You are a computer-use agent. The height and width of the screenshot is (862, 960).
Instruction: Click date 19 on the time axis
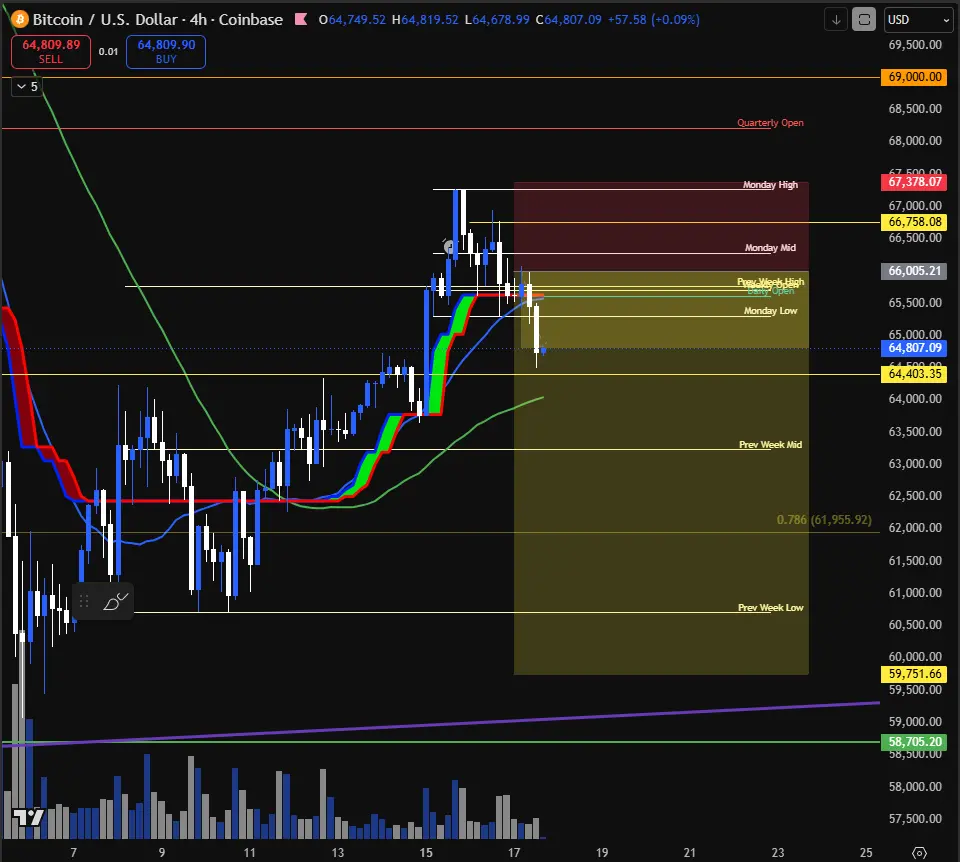pyautogui.click(x=602, y=852)
